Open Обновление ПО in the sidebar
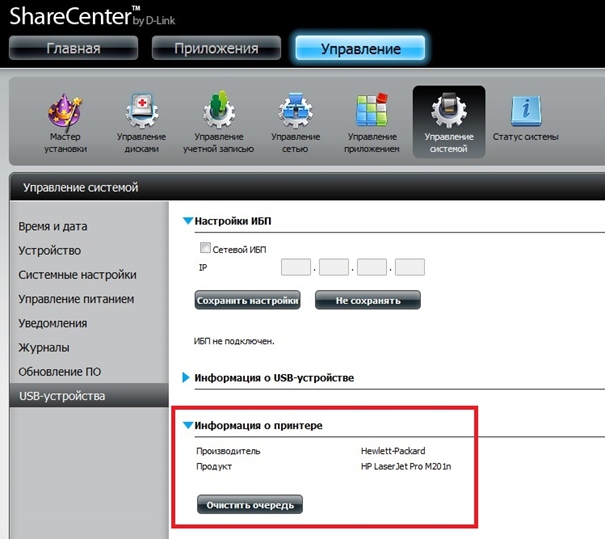Screen dimensions: 605x539 61,372
